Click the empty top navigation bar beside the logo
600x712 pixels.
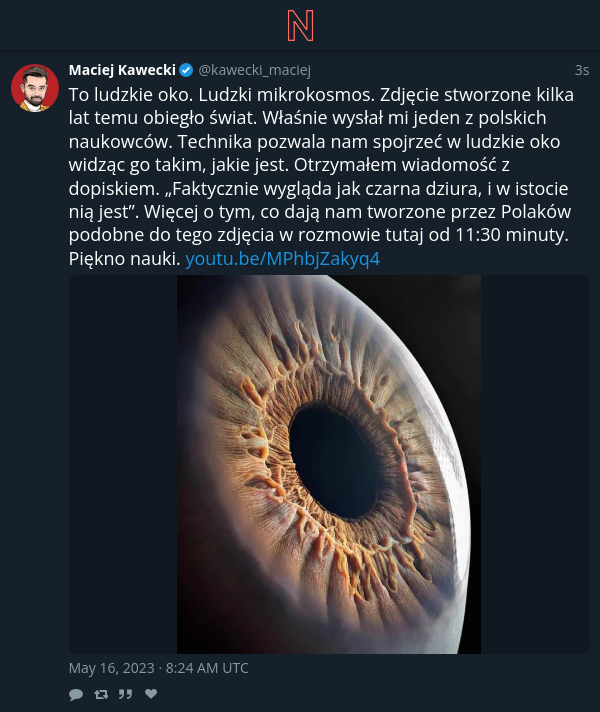pyautogui.click(x=454, y=25)
